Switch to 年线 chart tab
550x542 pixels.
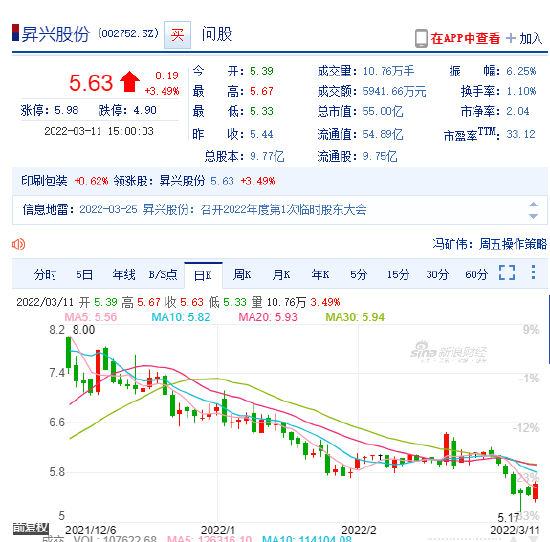124,274
